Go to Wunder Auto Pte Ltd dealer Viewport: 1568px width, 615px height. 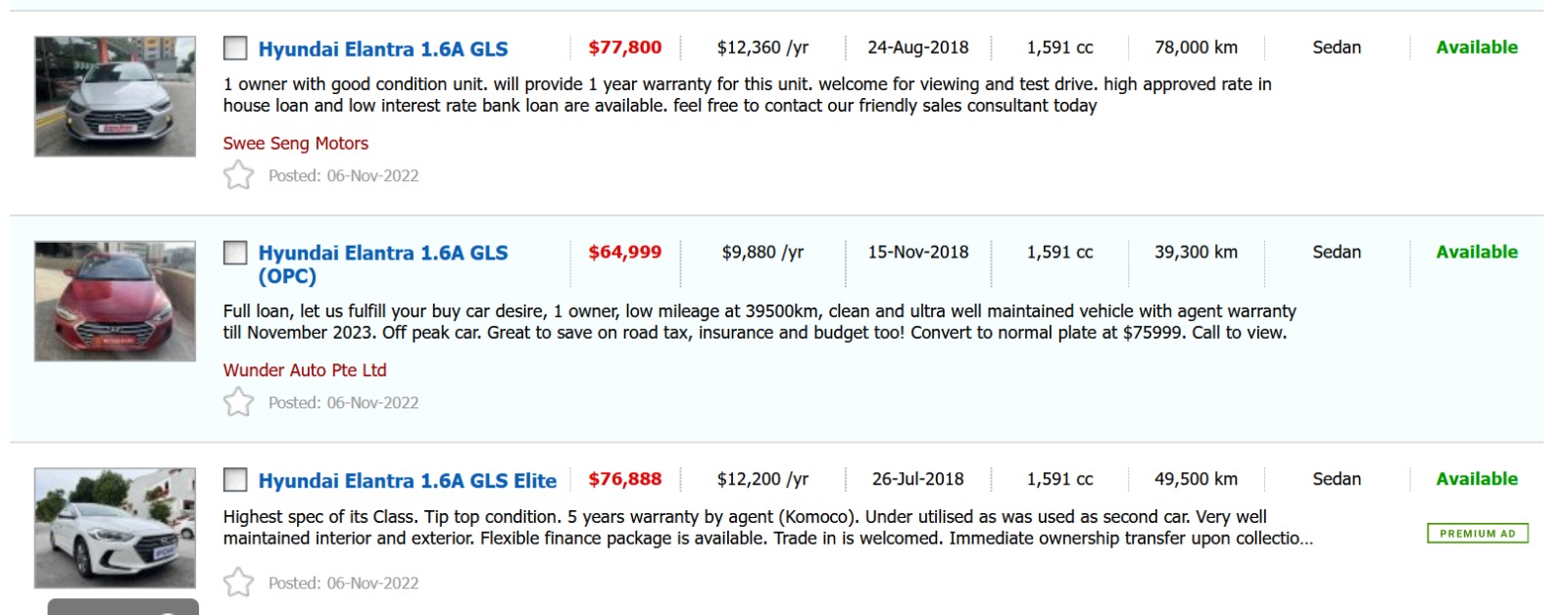click(305, 370)
